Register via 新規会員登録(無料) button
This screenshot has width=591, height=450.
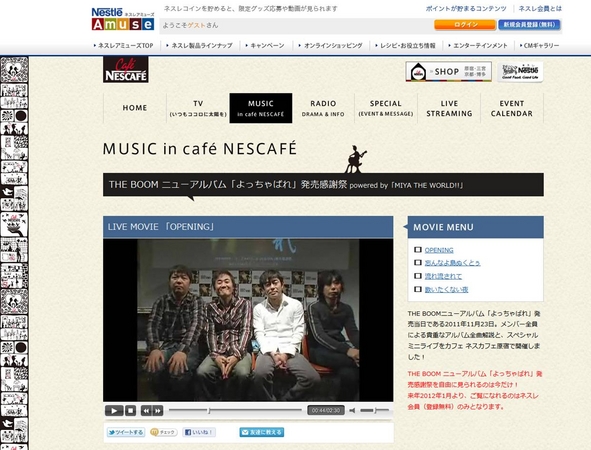tap(529, 25)
